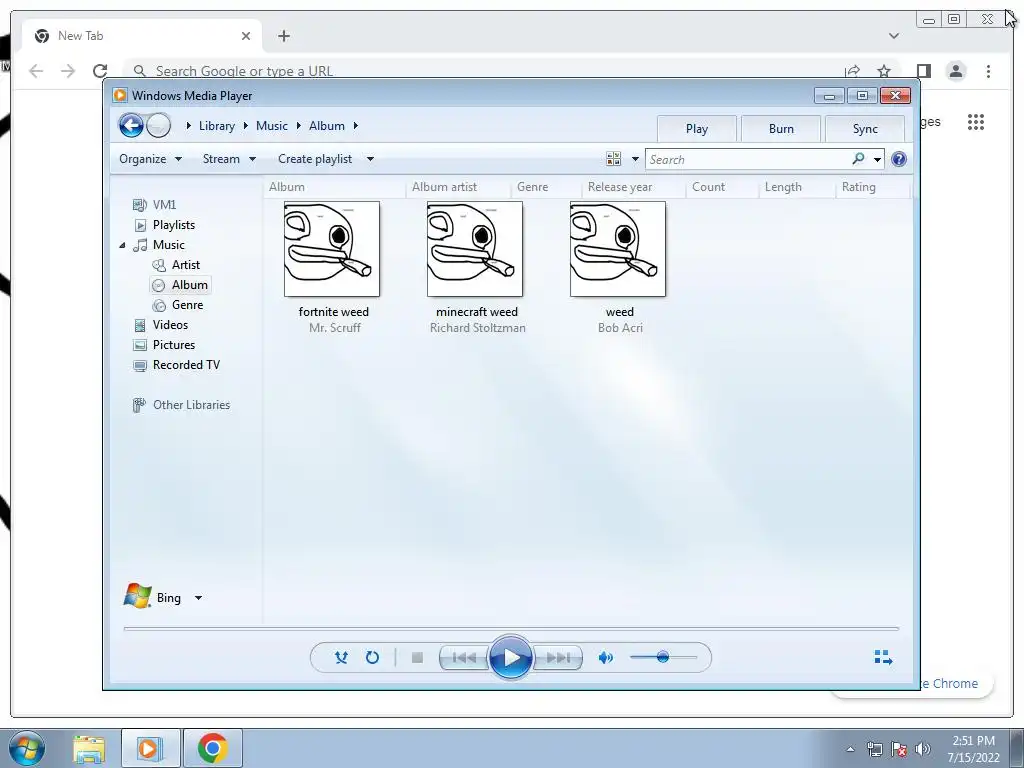The image size is (1024, 768).
Task: Click the taskbar volume speaker icon
Action: tap(922, 749)
